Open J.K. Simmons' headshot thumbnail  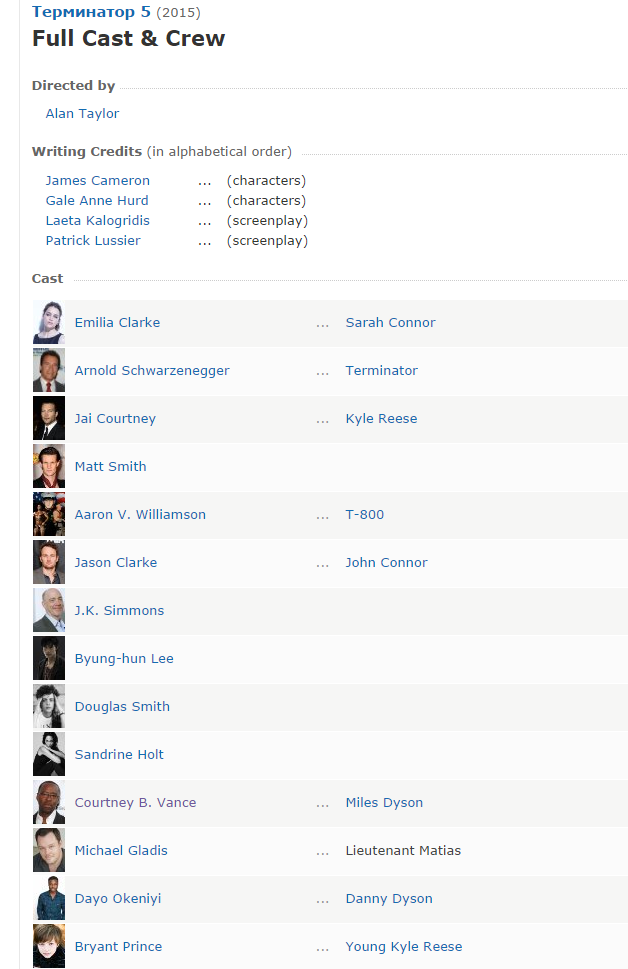tap(49, 611)
